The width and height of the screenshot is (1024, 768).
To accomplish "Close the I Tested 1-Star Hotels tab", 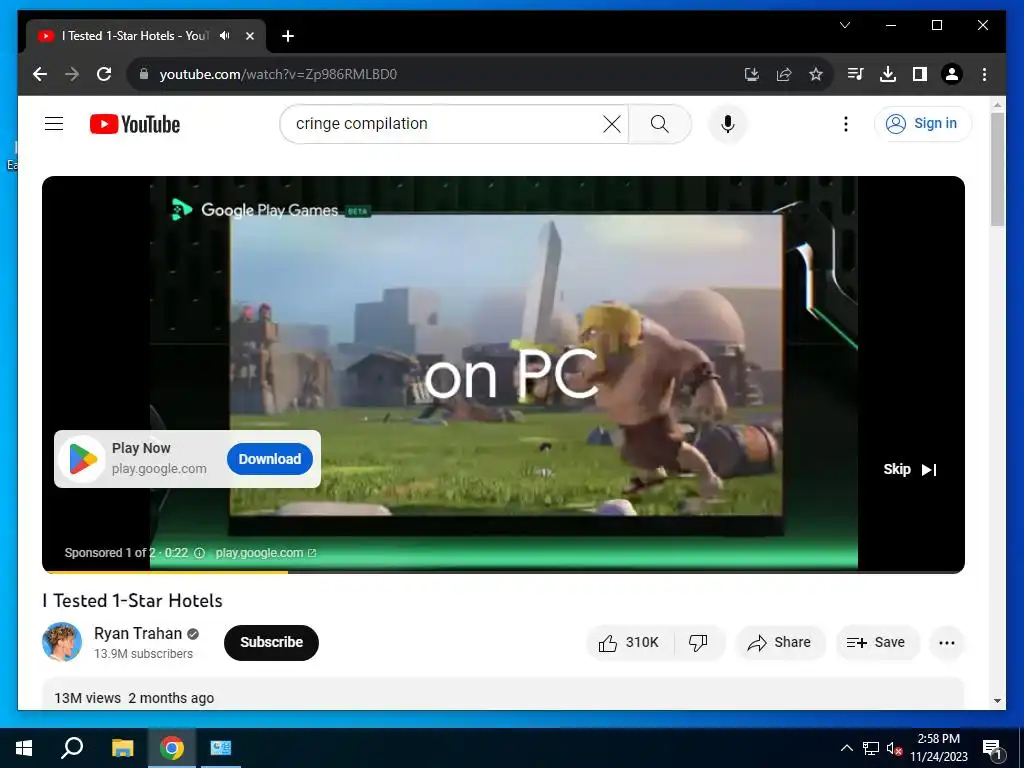I will coord(249,36).
